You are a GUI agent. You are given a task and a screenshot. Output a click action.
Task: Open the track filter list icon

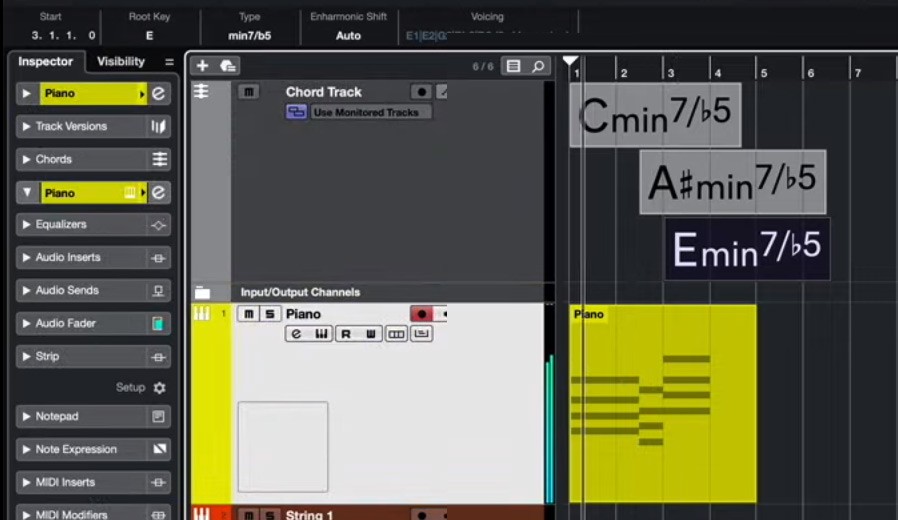click(x=513, y=66)
